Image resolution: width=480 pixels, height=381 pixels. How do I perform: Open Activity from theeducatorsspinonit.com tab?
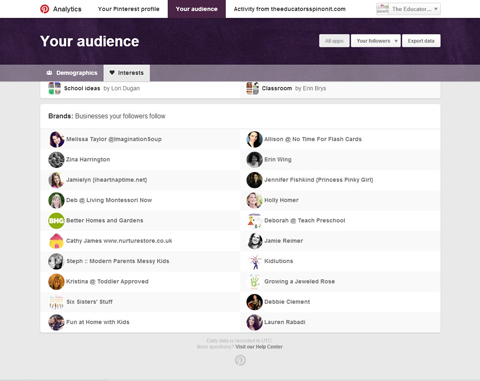click(290, 9)
